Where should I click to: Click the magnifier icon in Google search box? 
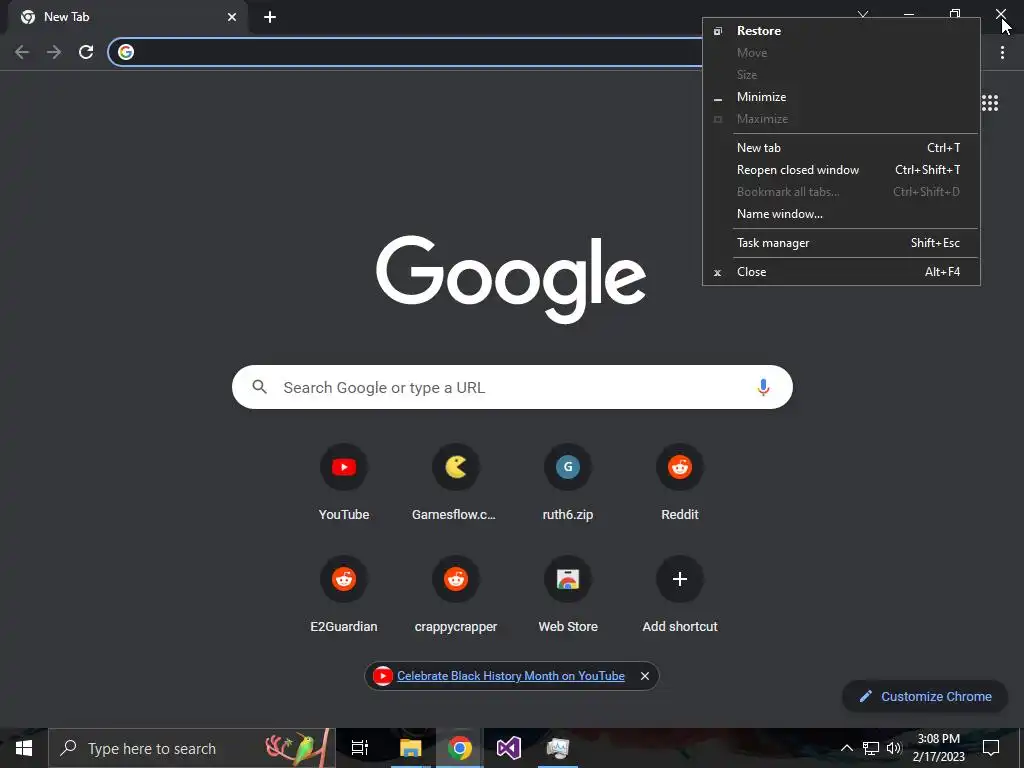(259, 387)
